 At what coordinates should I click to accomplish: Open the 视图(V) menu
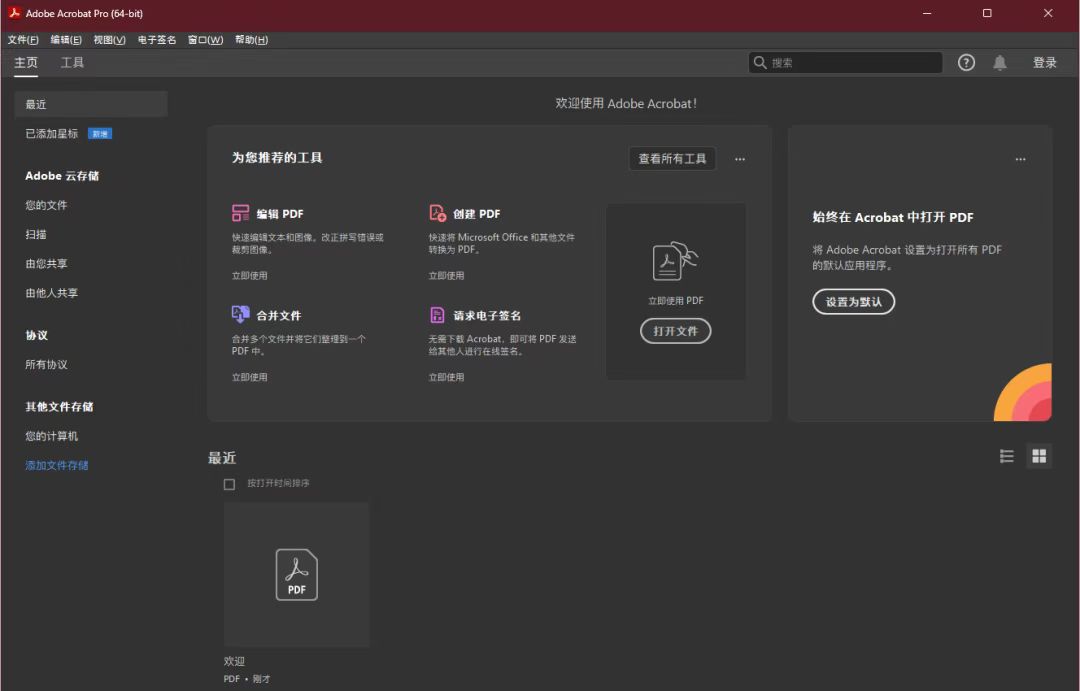point(110,40)
